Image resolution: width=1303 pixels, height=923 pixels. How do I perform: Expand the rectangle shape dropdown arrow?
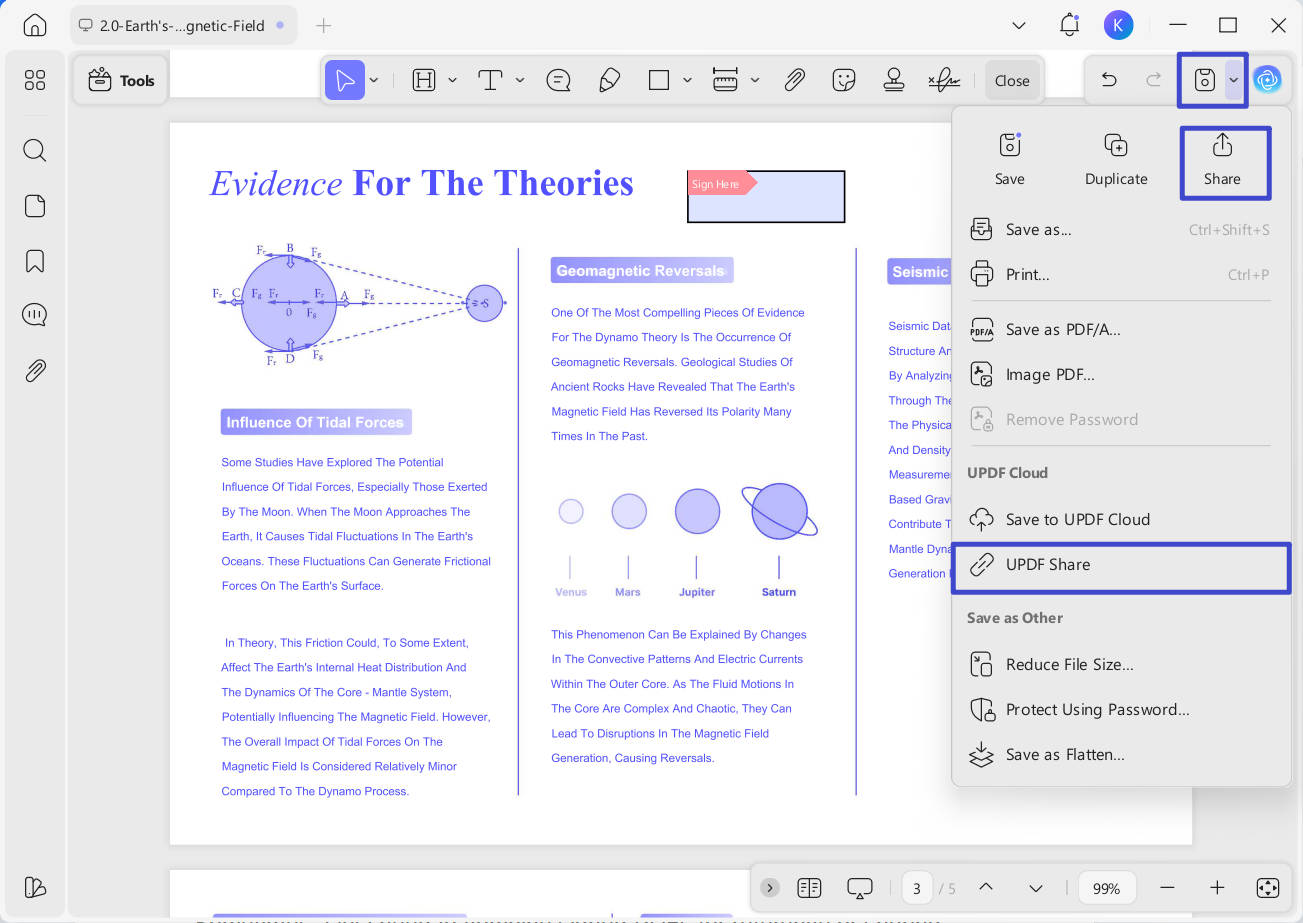688,81
